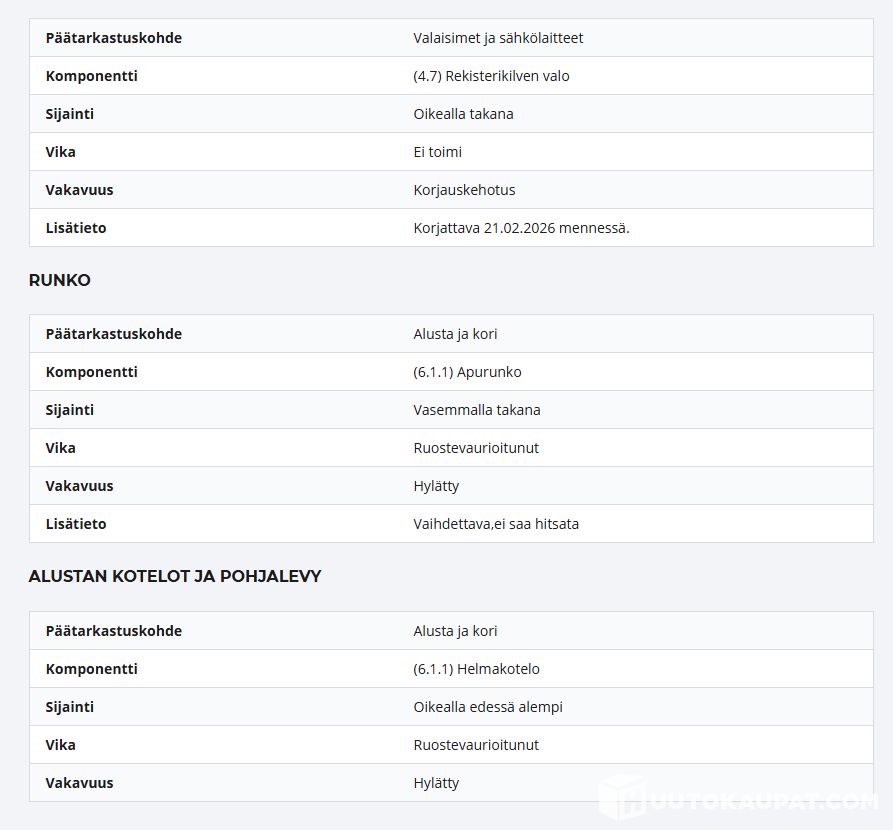This screenshot has width=893, height=830.
Task: Click '(6.1.1) Helmakotelo' component value
Action: pyautogui.click(x=476, y=669)
